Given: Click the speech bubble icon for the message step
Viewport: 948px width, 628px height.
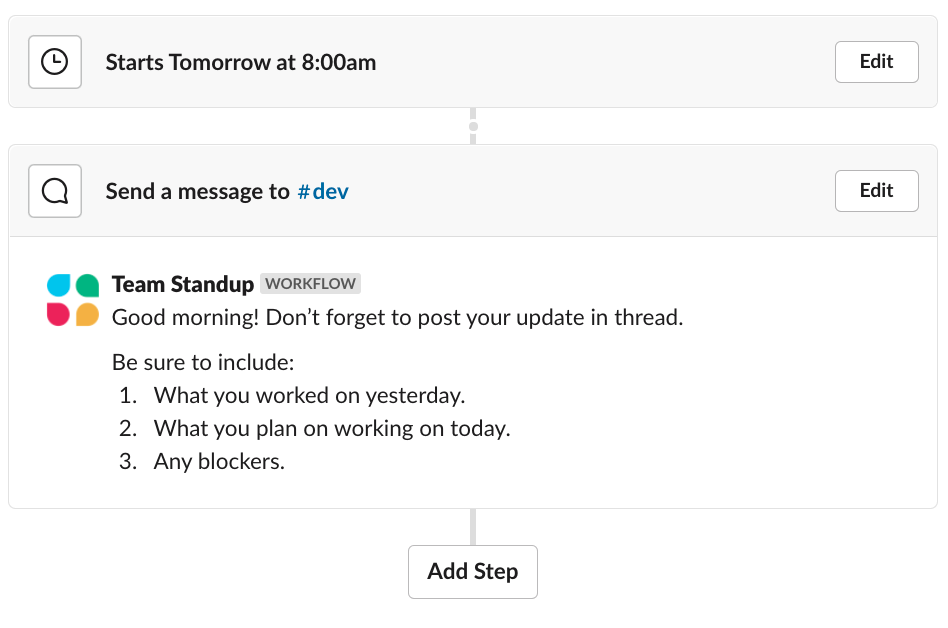Looking at the screenshot, I should pos(55,190).
